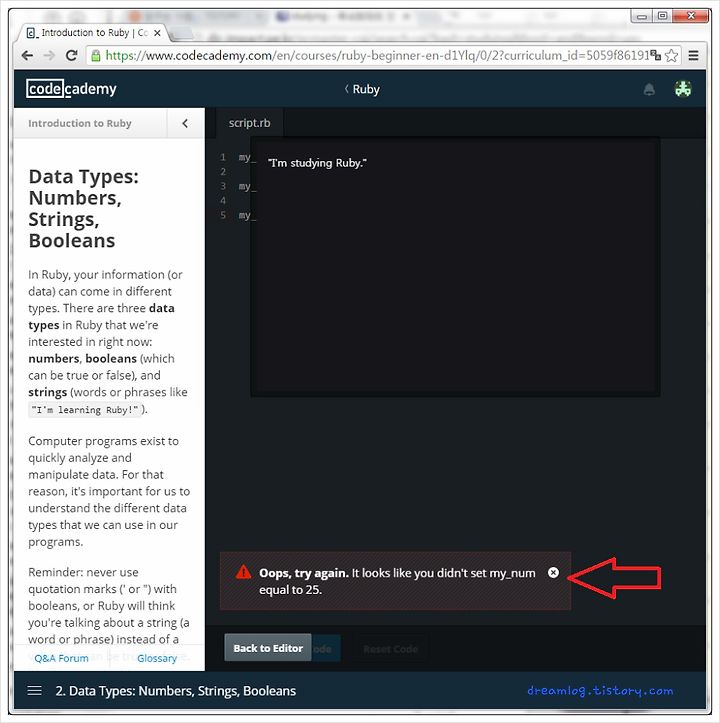Click the 'Oops, try again.' error text
720x723 pixels.
coord(303,573)
